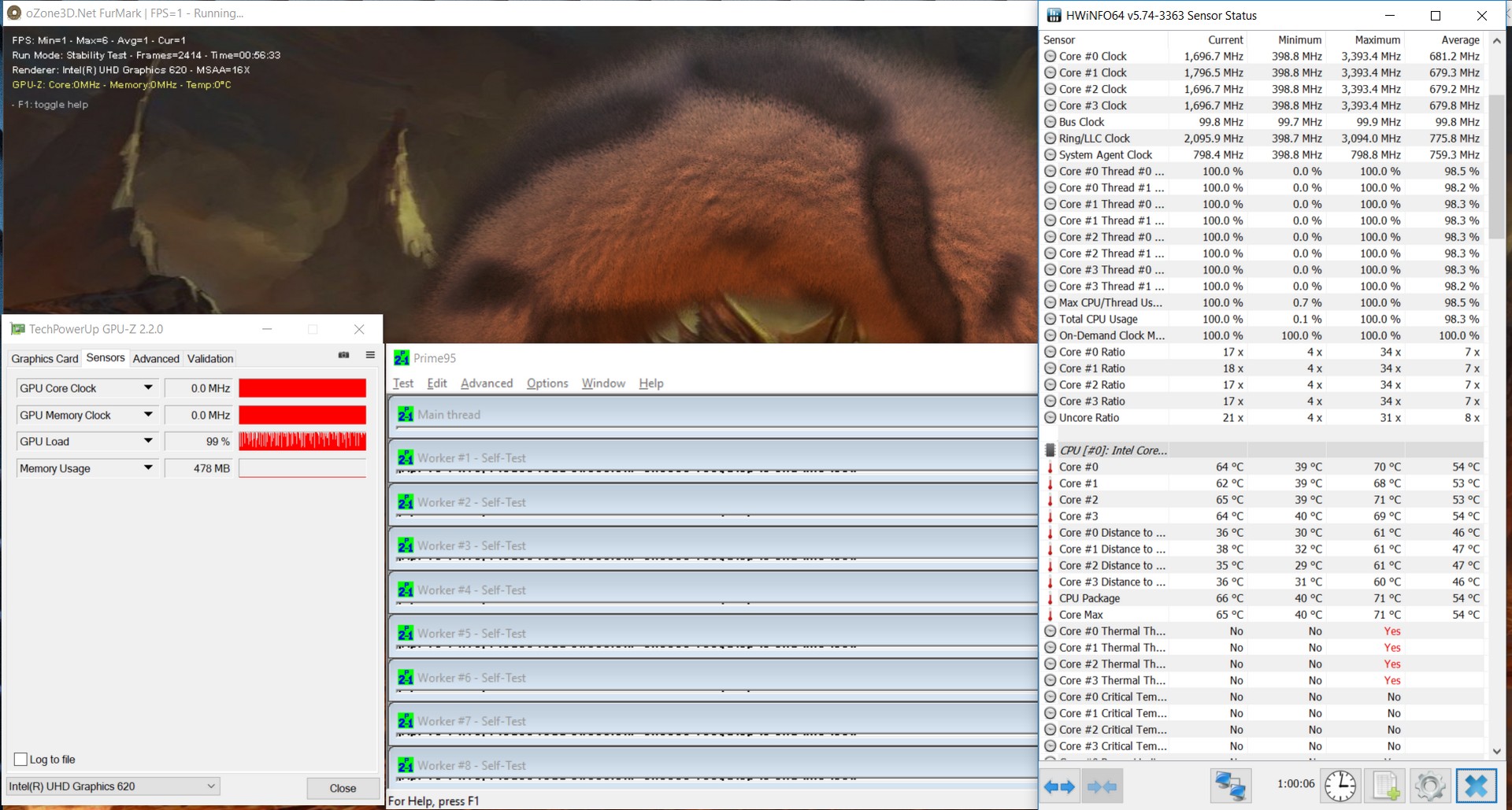Open the Help menu in Prime95

651,383
